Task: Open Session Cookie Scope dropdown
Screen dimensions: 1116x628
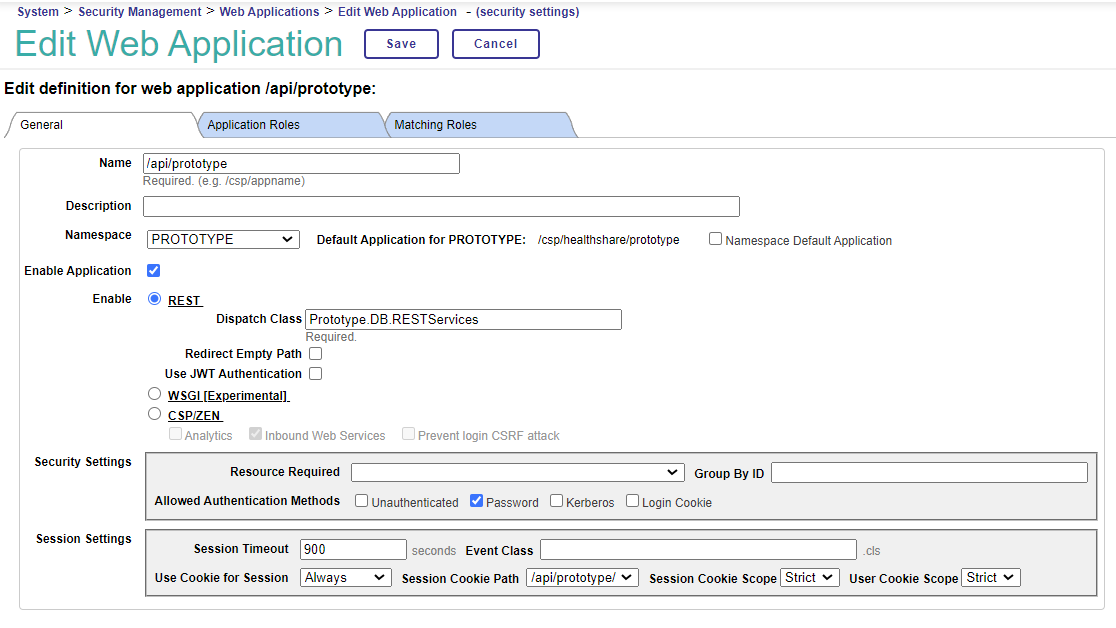Action: click(x=809, y=578)
